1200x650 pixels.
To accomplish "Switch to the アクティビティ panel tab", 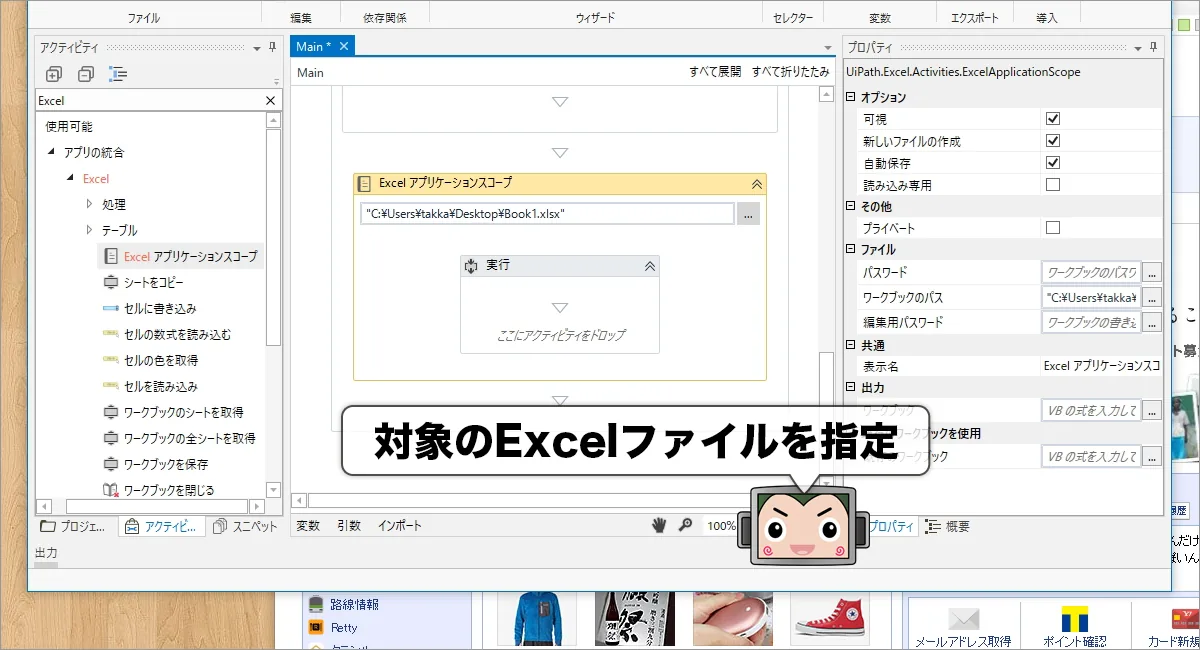I will coord(162,526).
